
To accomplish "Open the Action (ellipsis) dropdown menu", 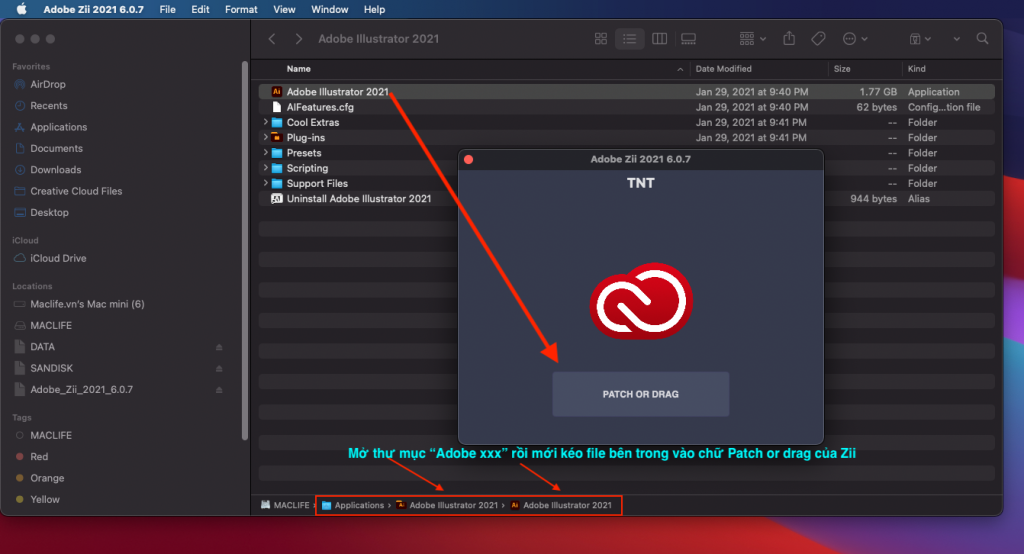I will (855, 39).
